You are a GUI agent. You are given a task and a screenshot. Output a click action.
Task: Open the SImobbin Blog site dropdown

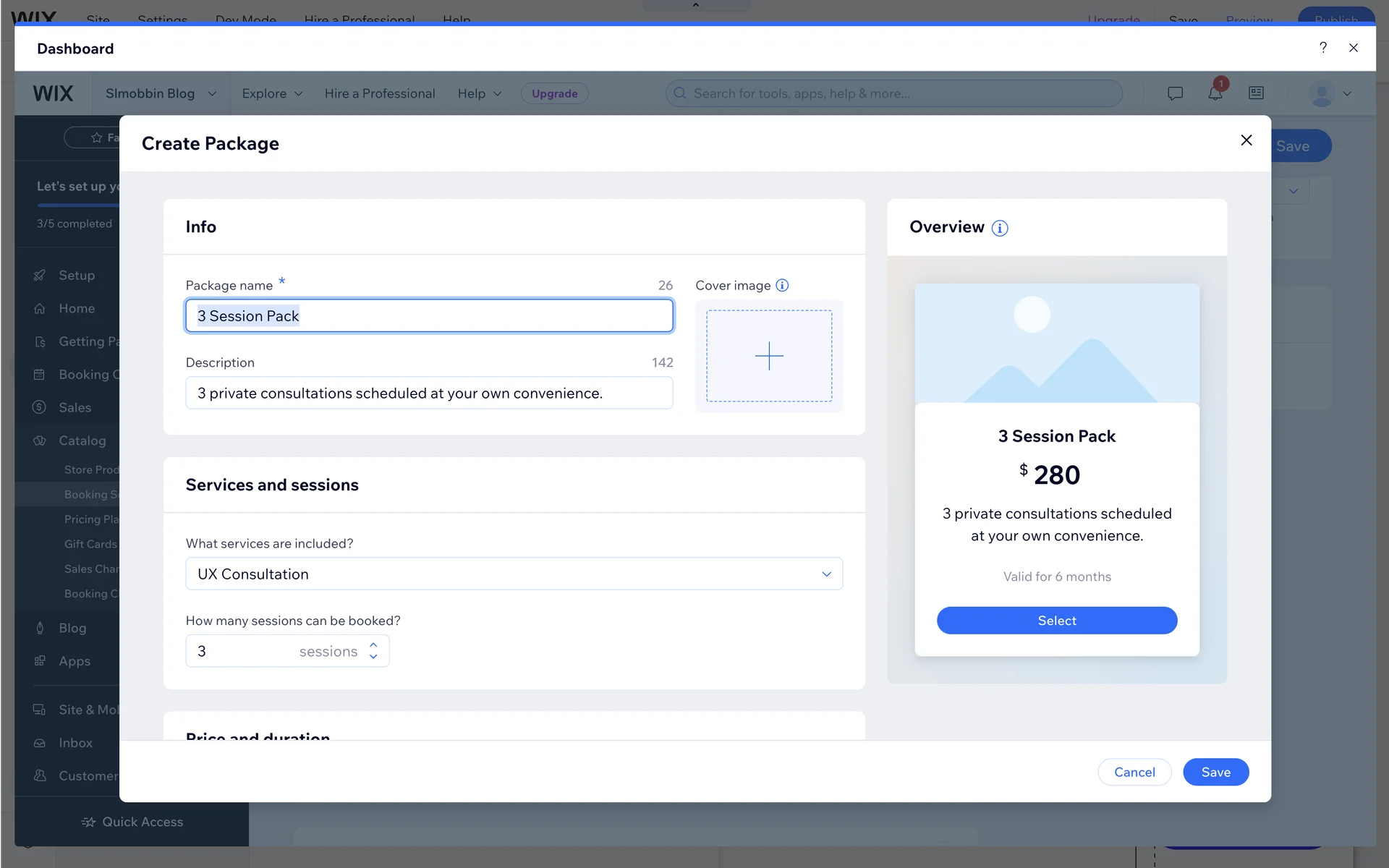161,93
